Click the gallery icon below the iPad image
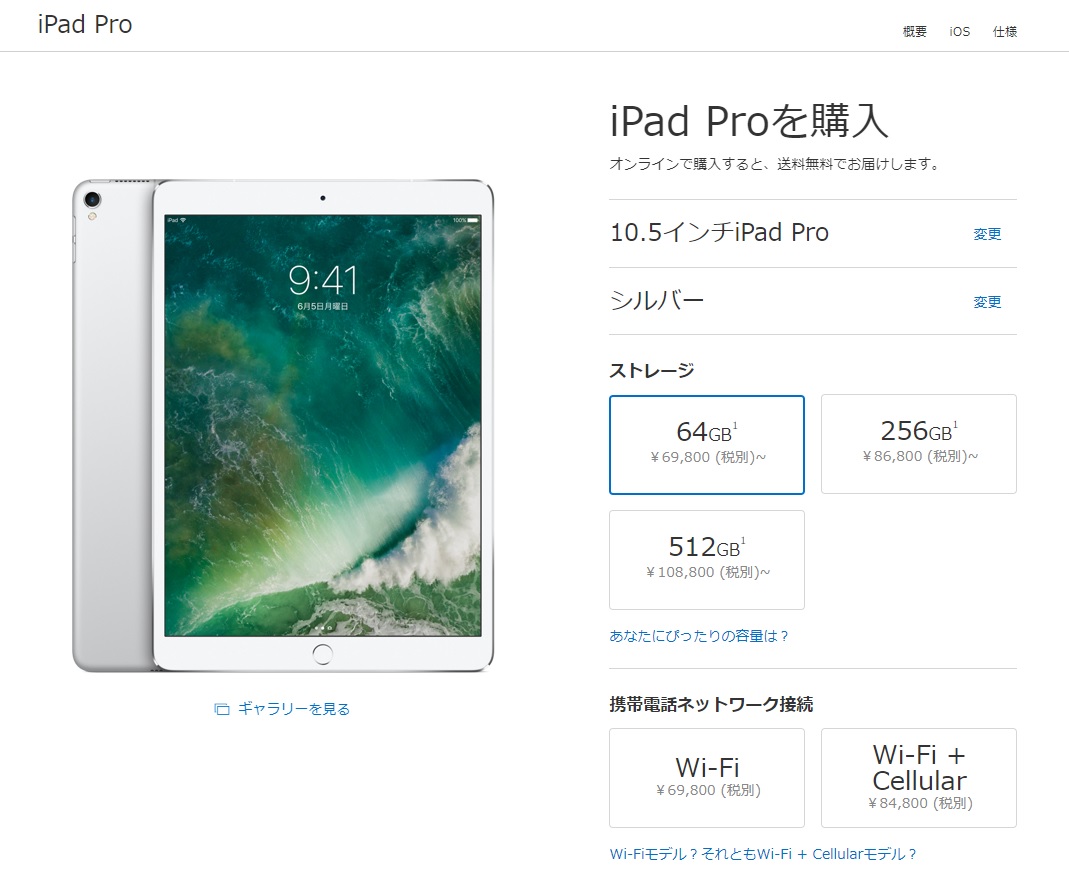This screenshot has height=893, width=1069. pyautogui.click(x=222, y=710)
